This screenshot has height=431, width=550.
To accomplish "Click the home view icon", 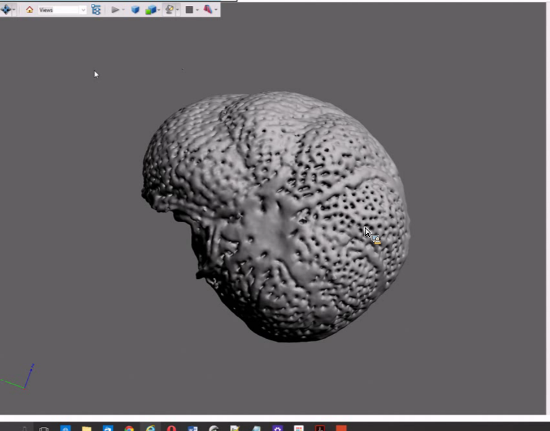I will pyautogui.click(x=29, y=9).
